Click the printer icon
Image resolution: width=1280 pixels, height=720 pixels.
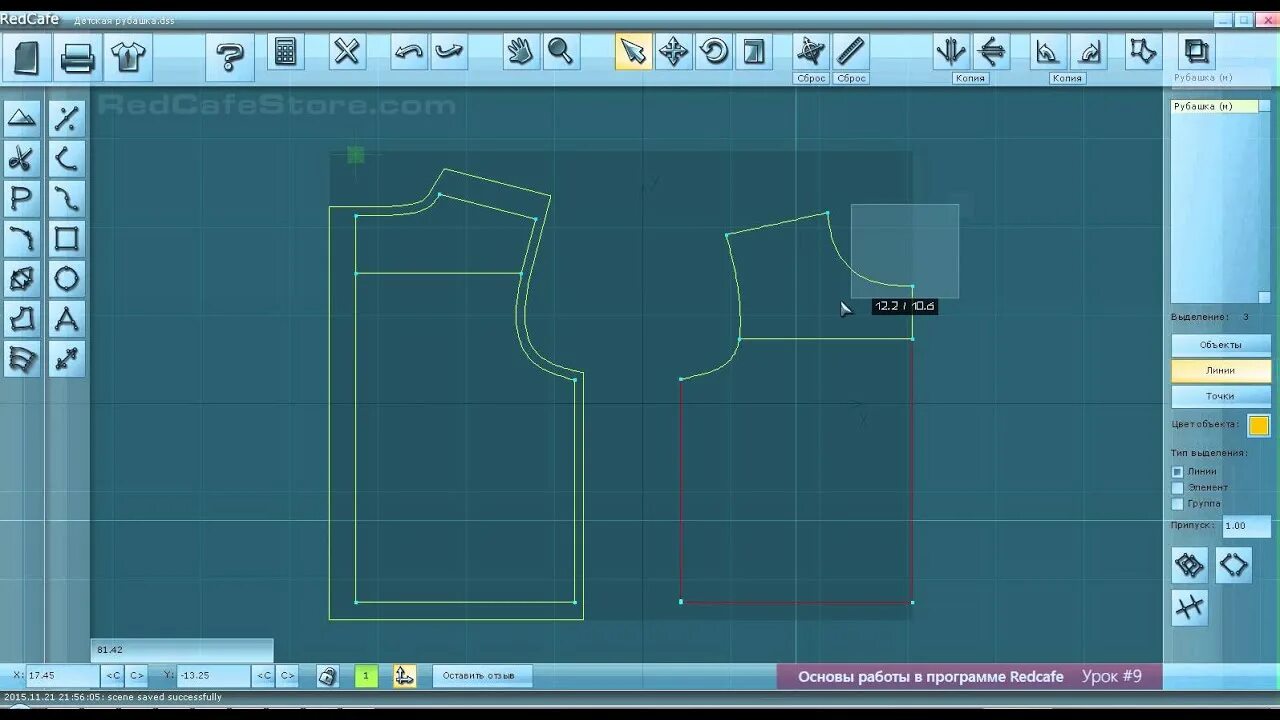tap(77, 56)
